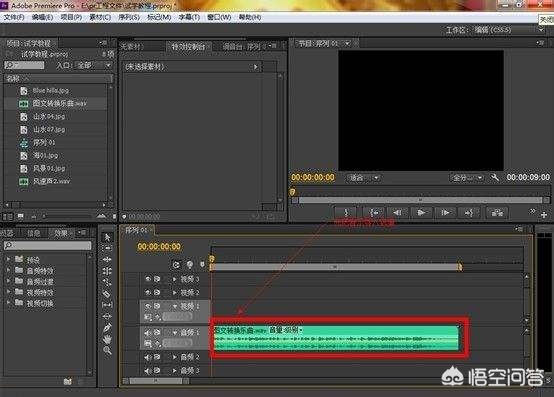This screenshot has width=554, height=397.
Task: Open the 适合 zoom level dropdown
Action: tap(363, 178)
